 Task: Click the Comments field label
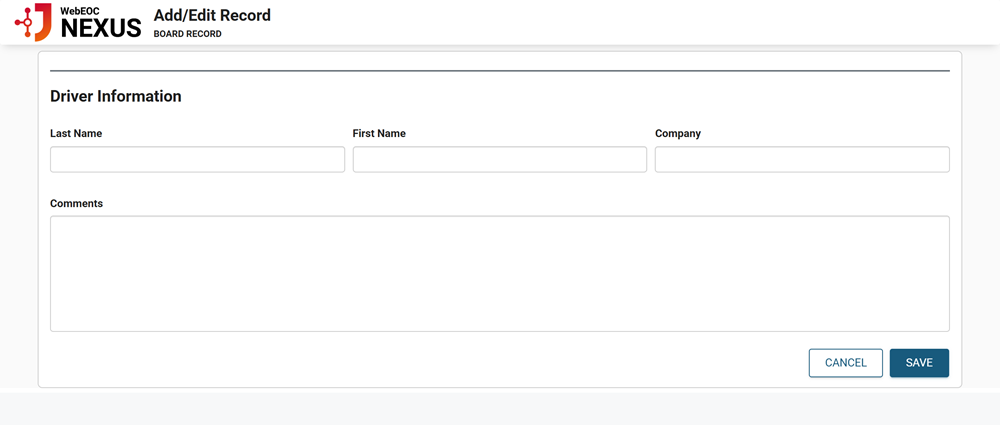coord(76,203)
